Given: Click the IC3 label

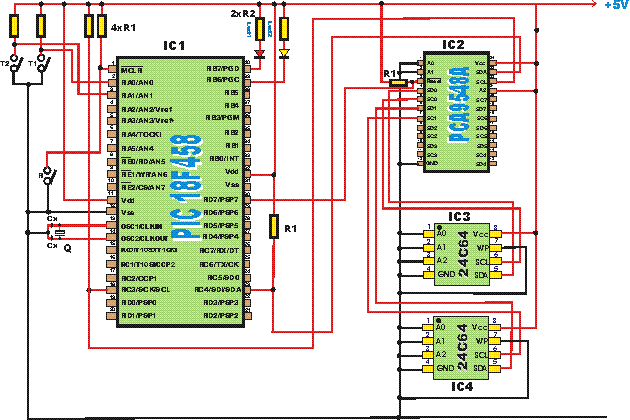Looking at the screenshot, I should (459, 217).
